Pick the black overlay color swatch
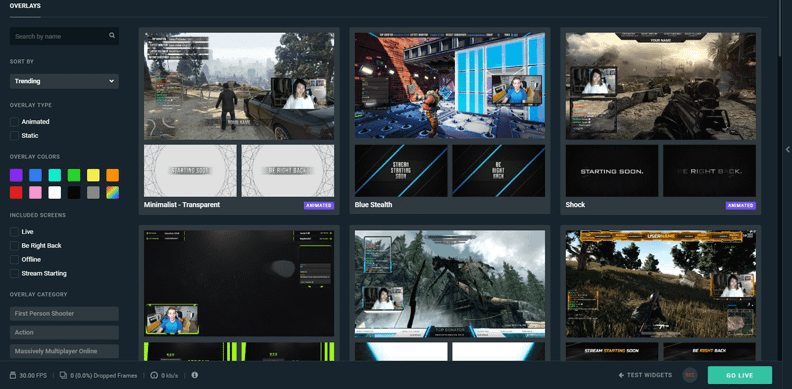Image resolution: width=792 pixels, height=389 pixels. click(74, 192)
